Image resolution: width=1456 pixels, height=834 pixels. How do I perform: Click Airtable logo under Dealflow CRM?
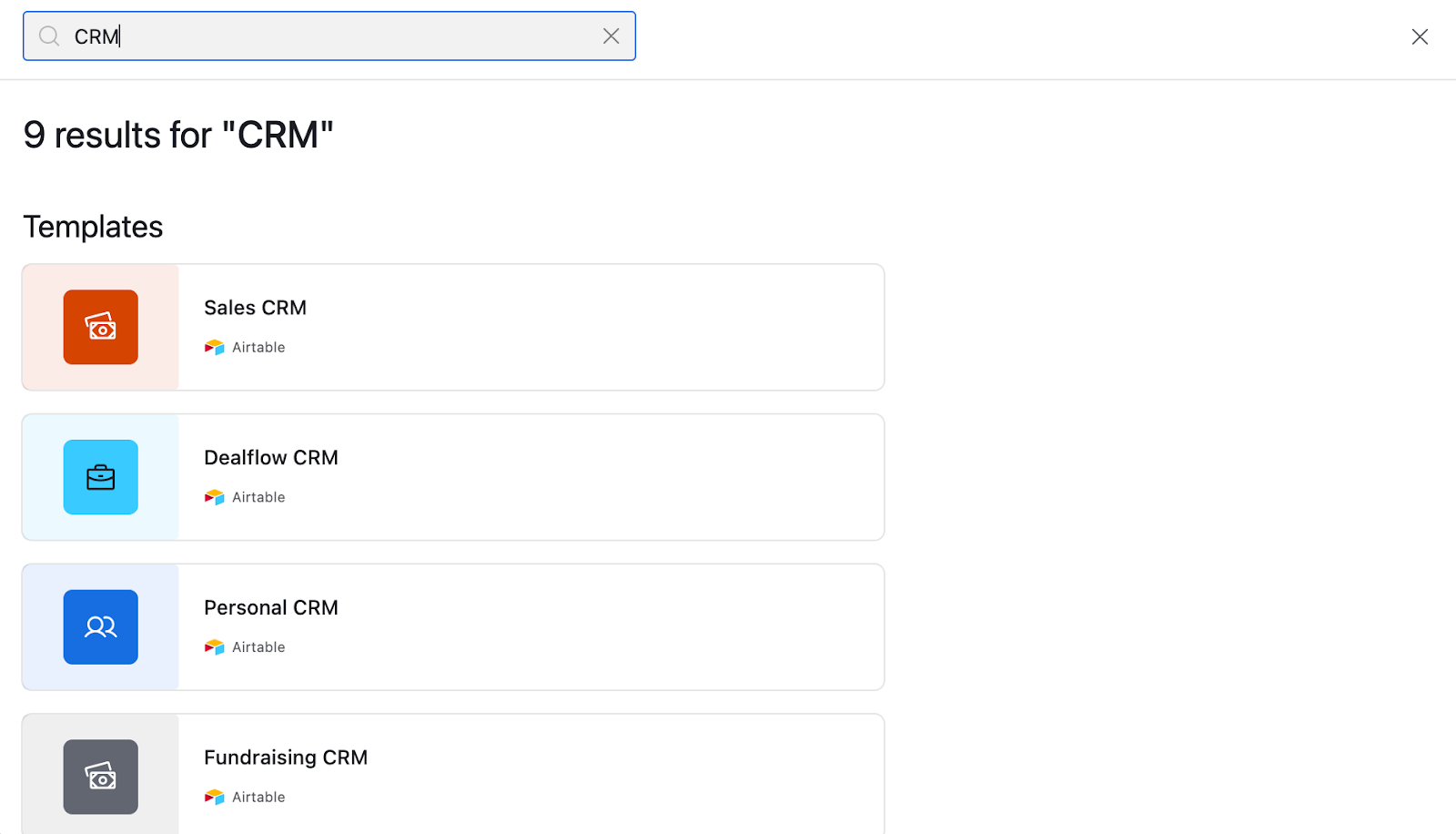pos(215,497)
